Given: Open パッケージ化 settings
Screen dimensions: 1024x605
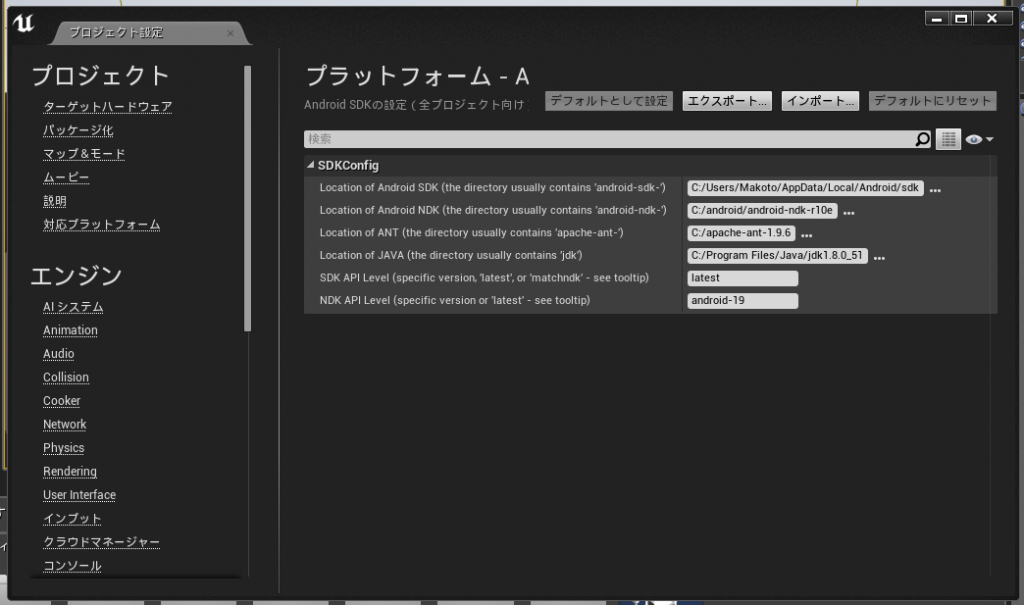Looking at the screenshot, I should pos(78,130).
